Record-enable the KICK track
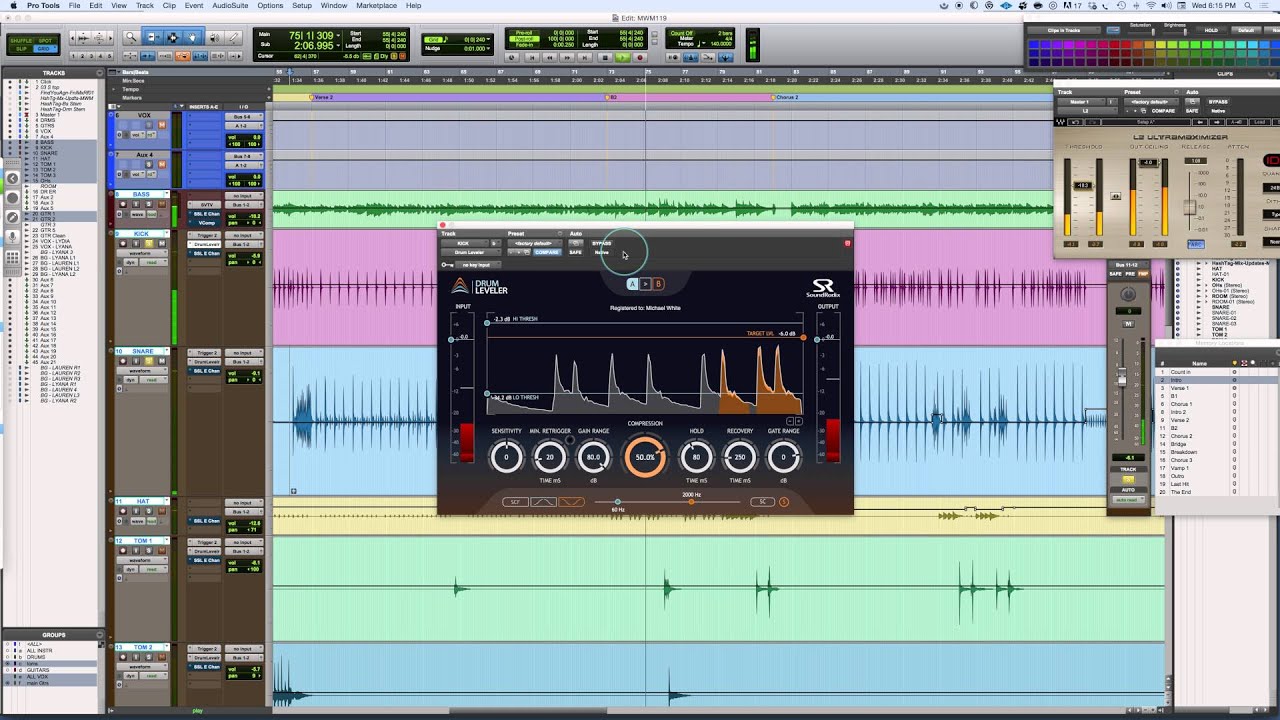 click(123, 243)
